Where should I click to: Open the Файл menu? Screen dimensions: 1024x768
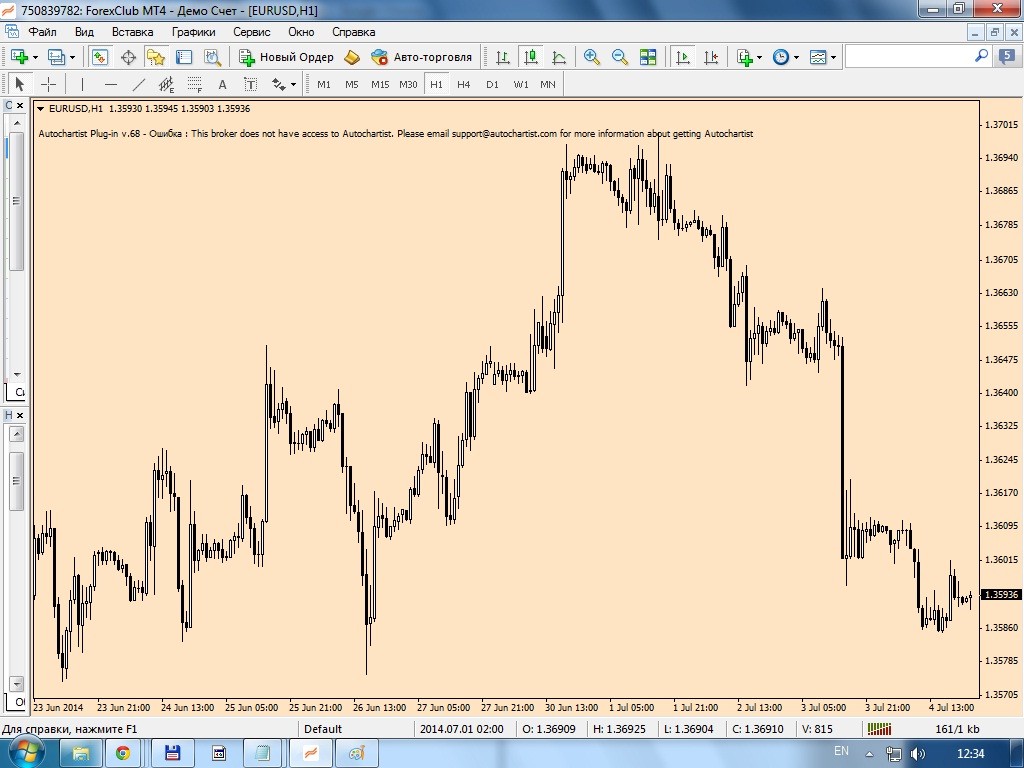[42, 32]
